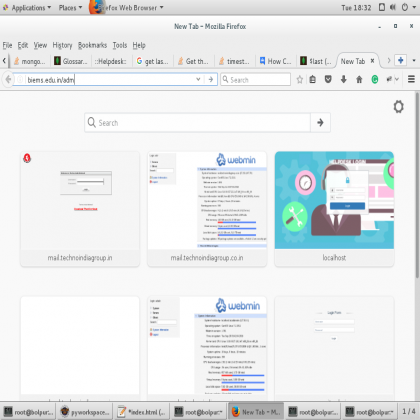The image size is (420, 420).
Task: Open the mail.technoindiagroup.co.in webmin tile
Action: coord(207,209)
